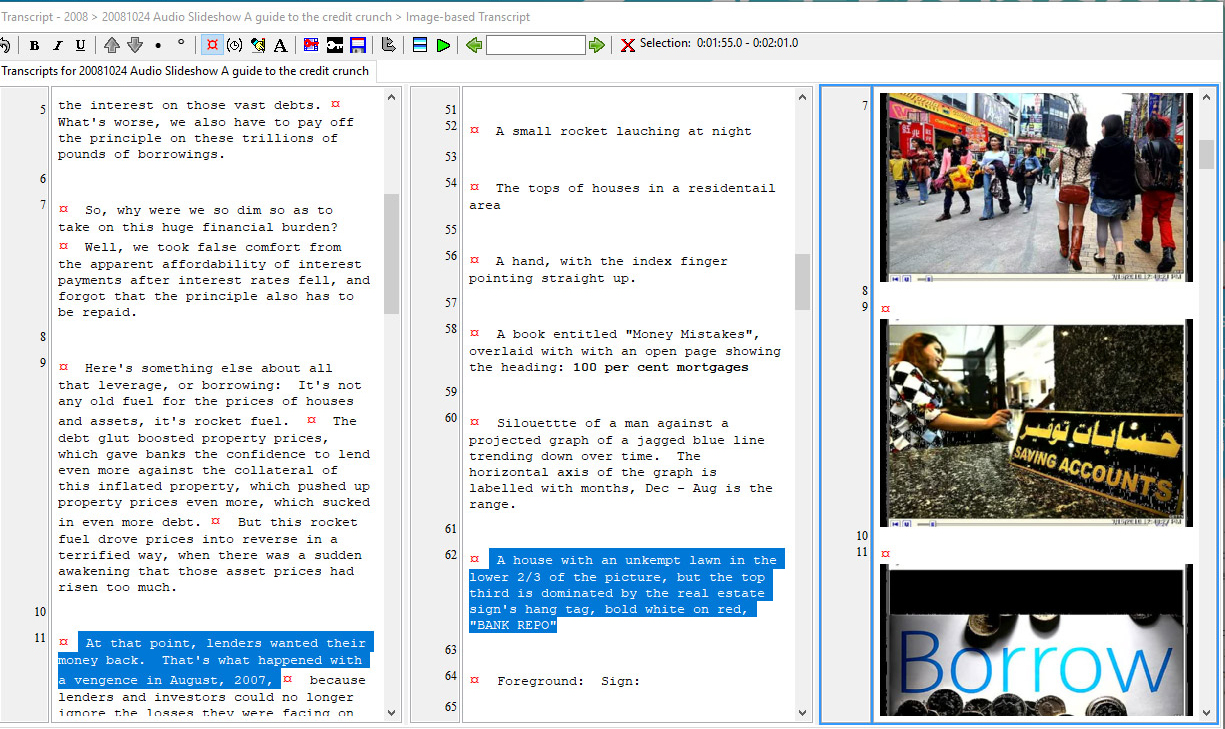
Task: Click the key icon in the toolbar
Action: 335,45
